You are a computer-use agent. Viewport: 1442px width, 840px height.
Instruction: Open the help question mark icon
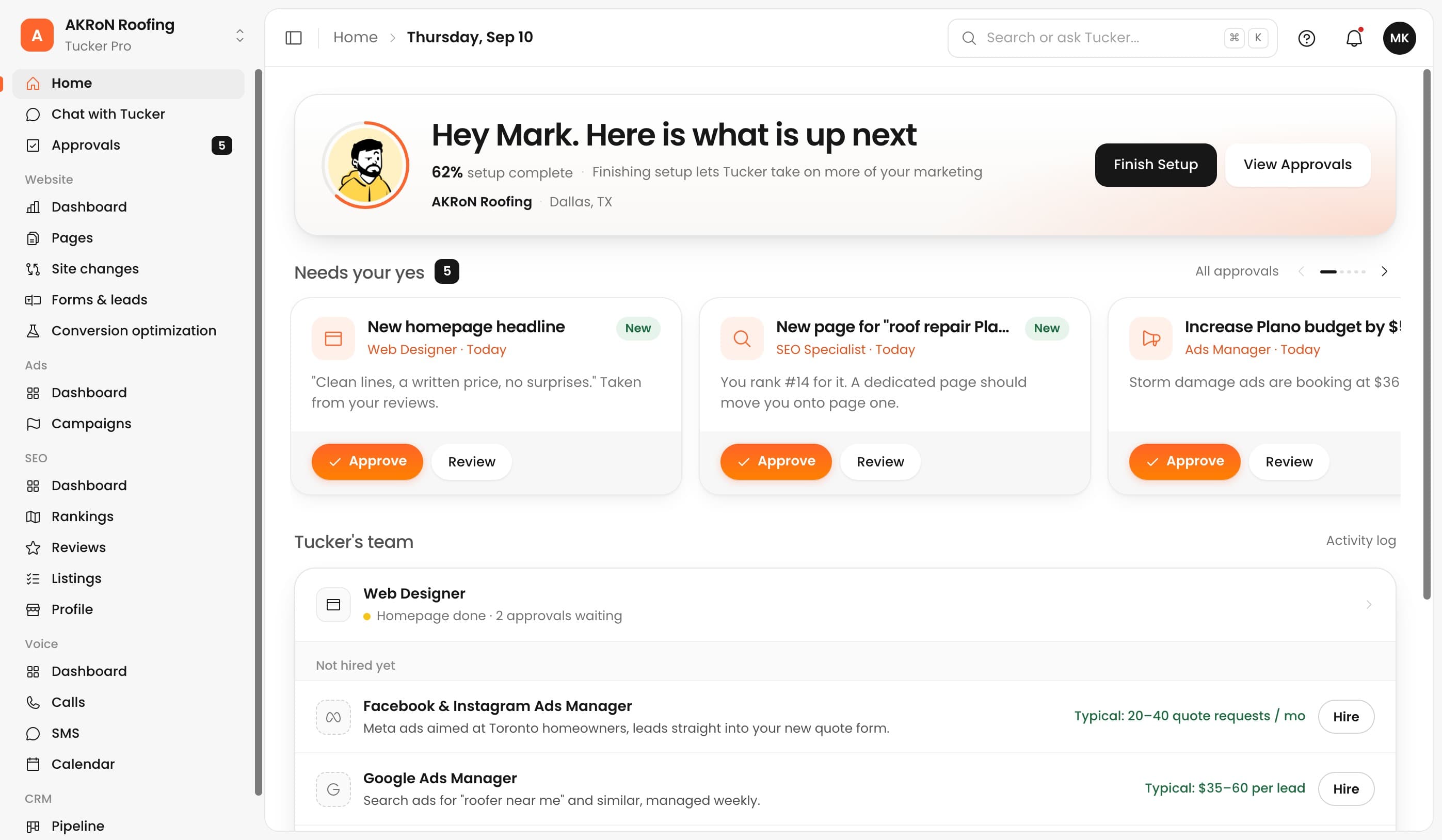(1306, 38)
